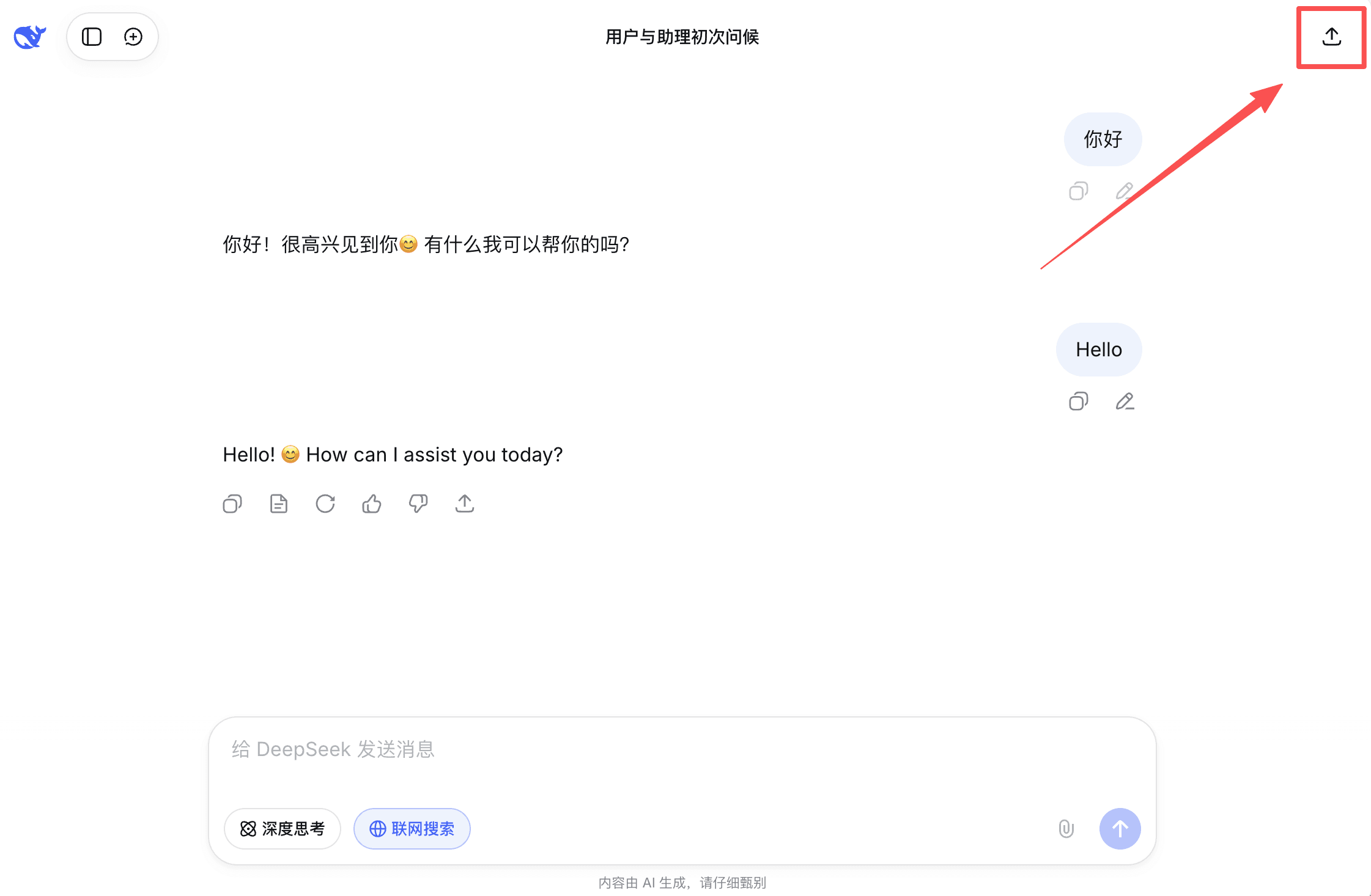Enable 深度思考 (DeepThink) mode

coord(282,828)
